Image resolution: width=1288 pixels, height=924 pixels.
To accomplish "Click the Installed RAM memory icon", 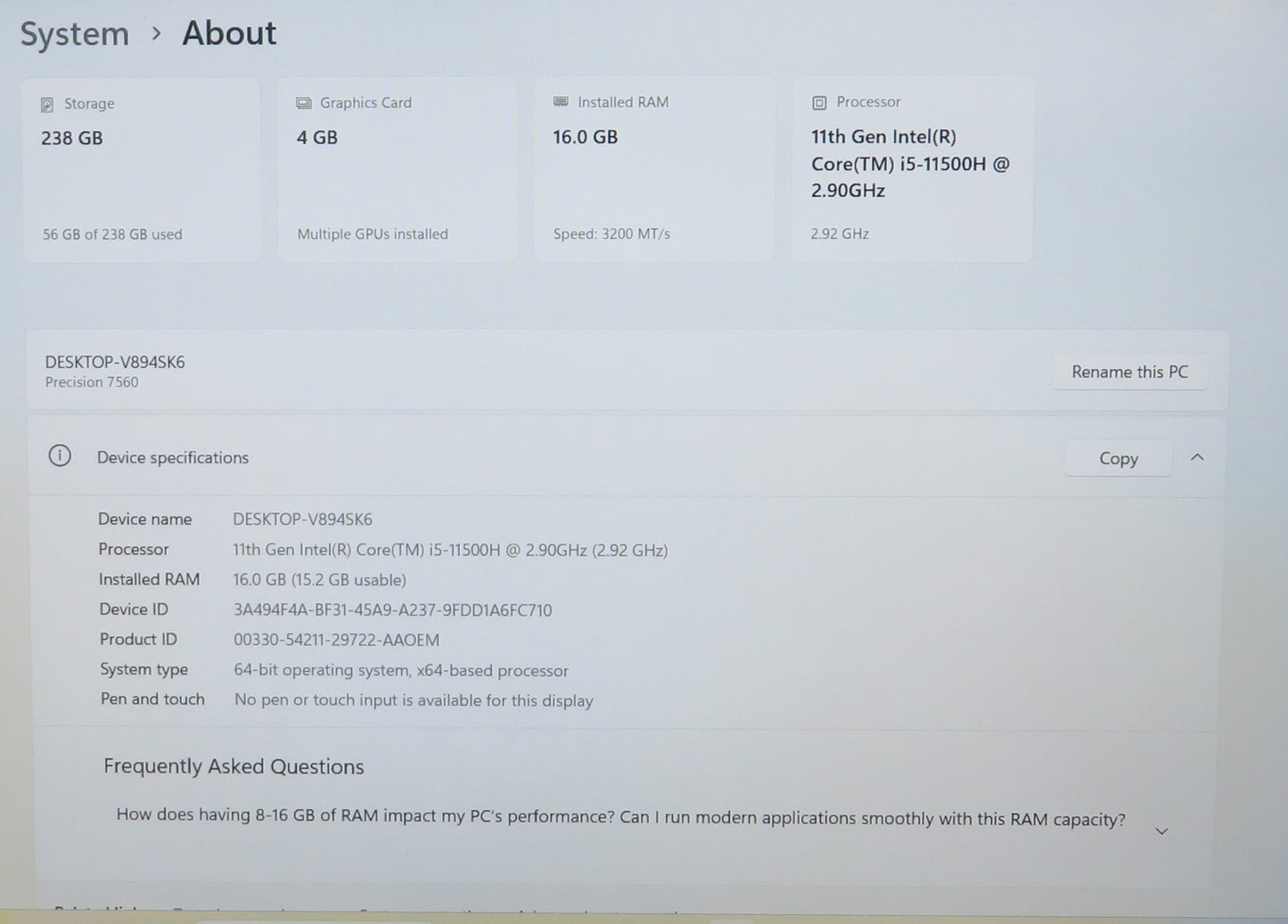I will 561,102.
